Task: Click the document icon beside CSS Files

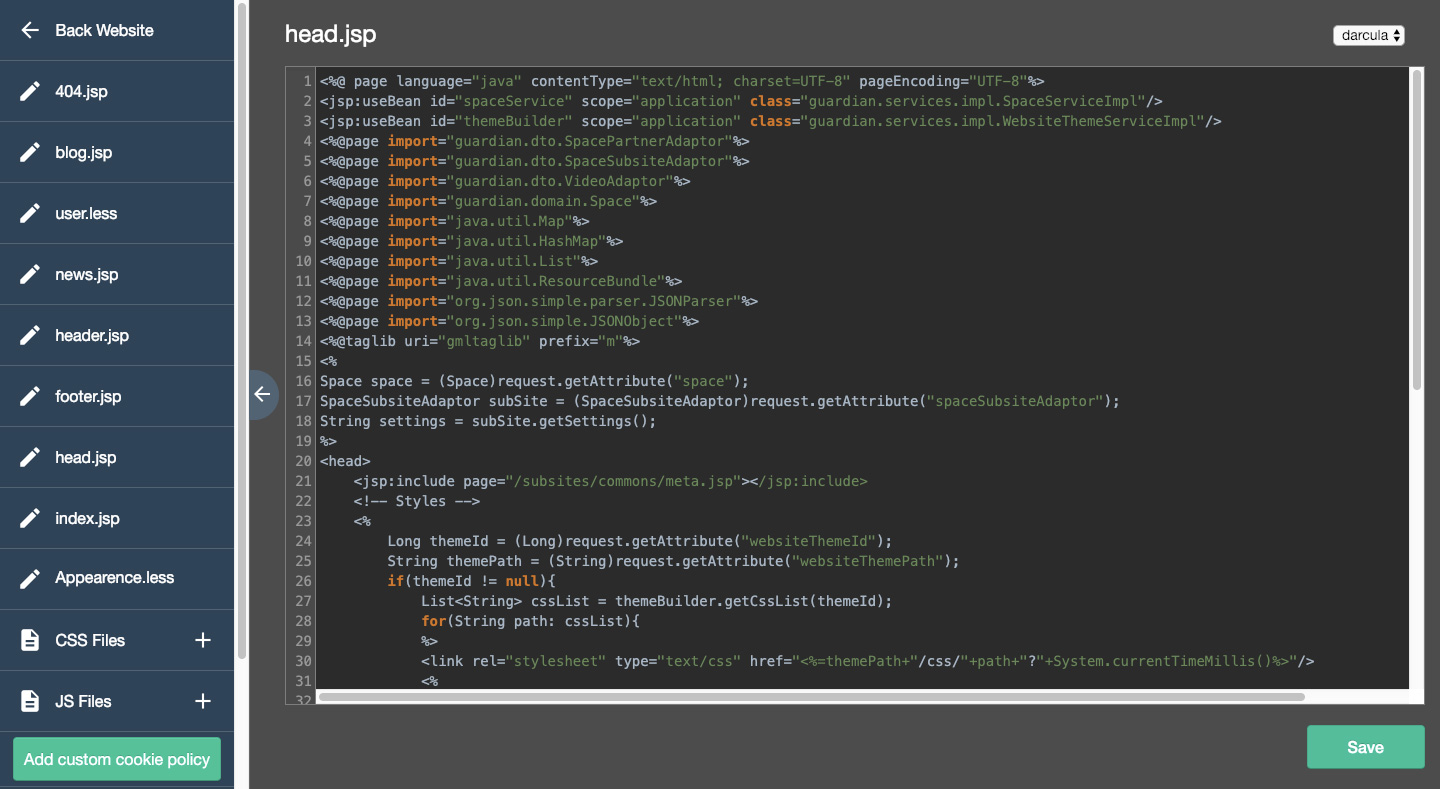Action: click(x=30, y=640)
